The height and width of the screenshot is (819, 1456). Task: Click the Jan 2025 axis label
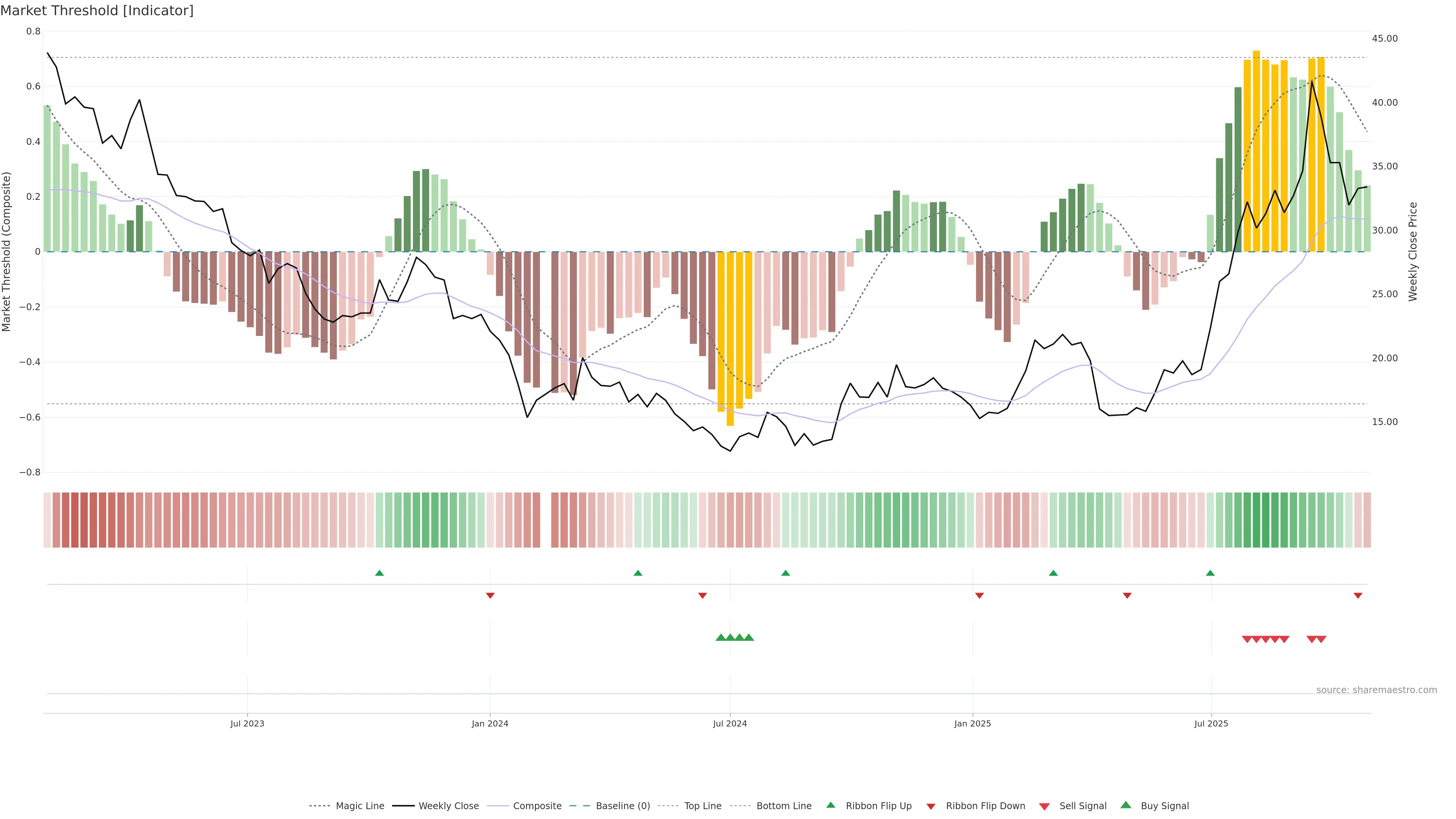[x=972, y=723]
